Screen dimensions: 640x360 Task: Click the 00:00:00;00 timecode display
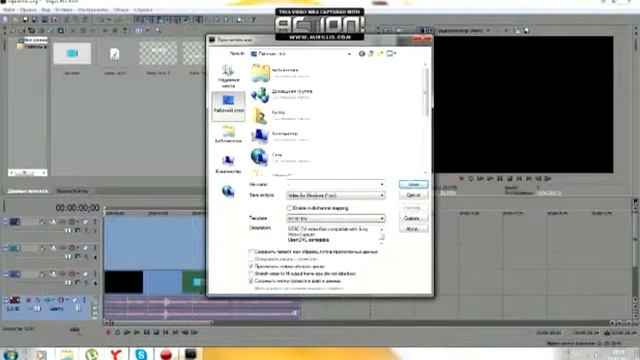pyautogui.click(x=78, y=208)
